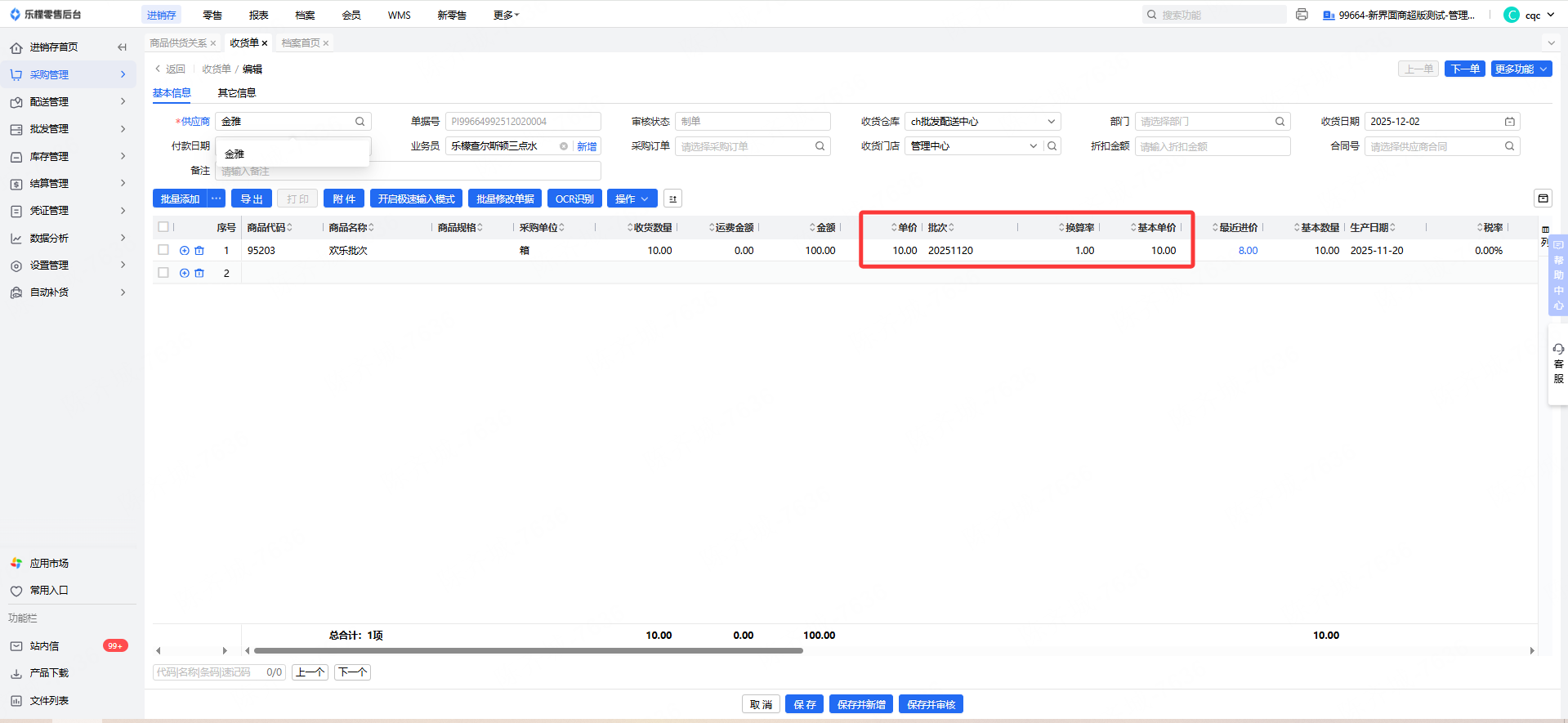Click the 备注 input field
The image size is (1568, 723).
[x=408, y=171]
